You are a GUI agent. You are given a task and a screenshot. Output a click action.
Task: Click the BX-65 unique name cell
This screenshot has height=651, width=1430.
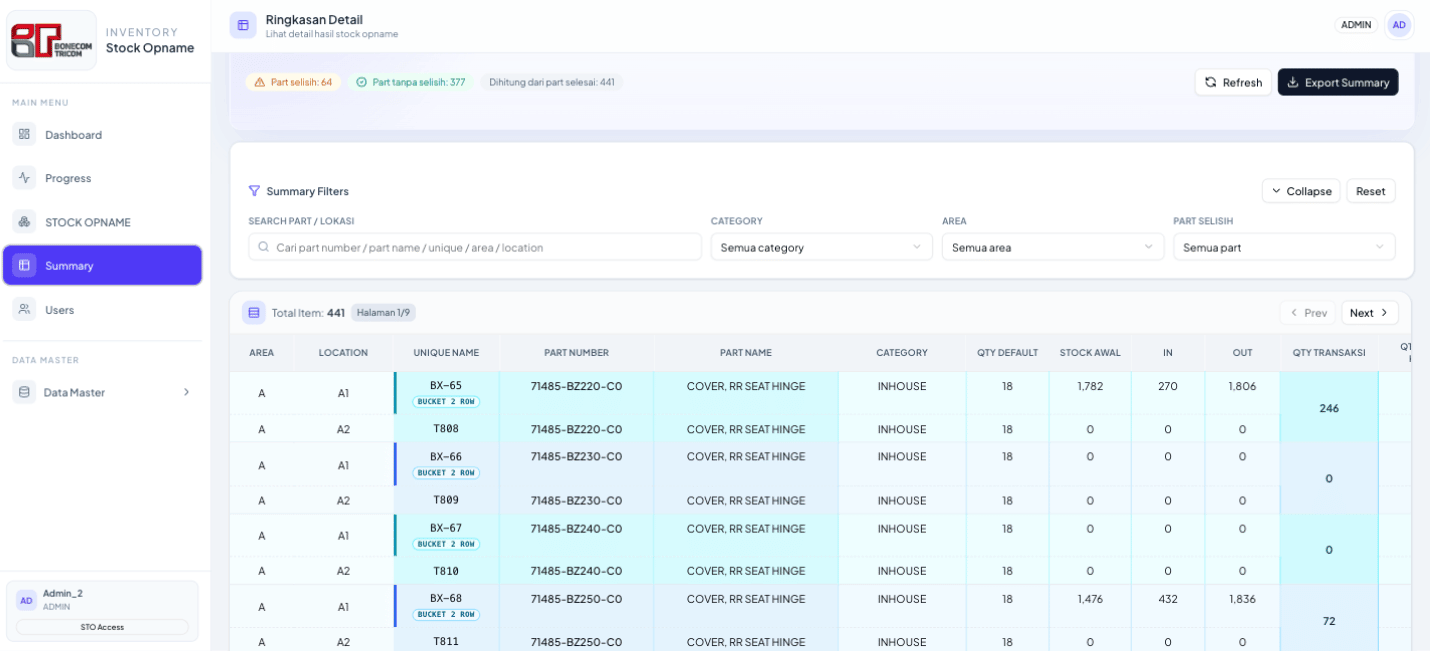446,393
